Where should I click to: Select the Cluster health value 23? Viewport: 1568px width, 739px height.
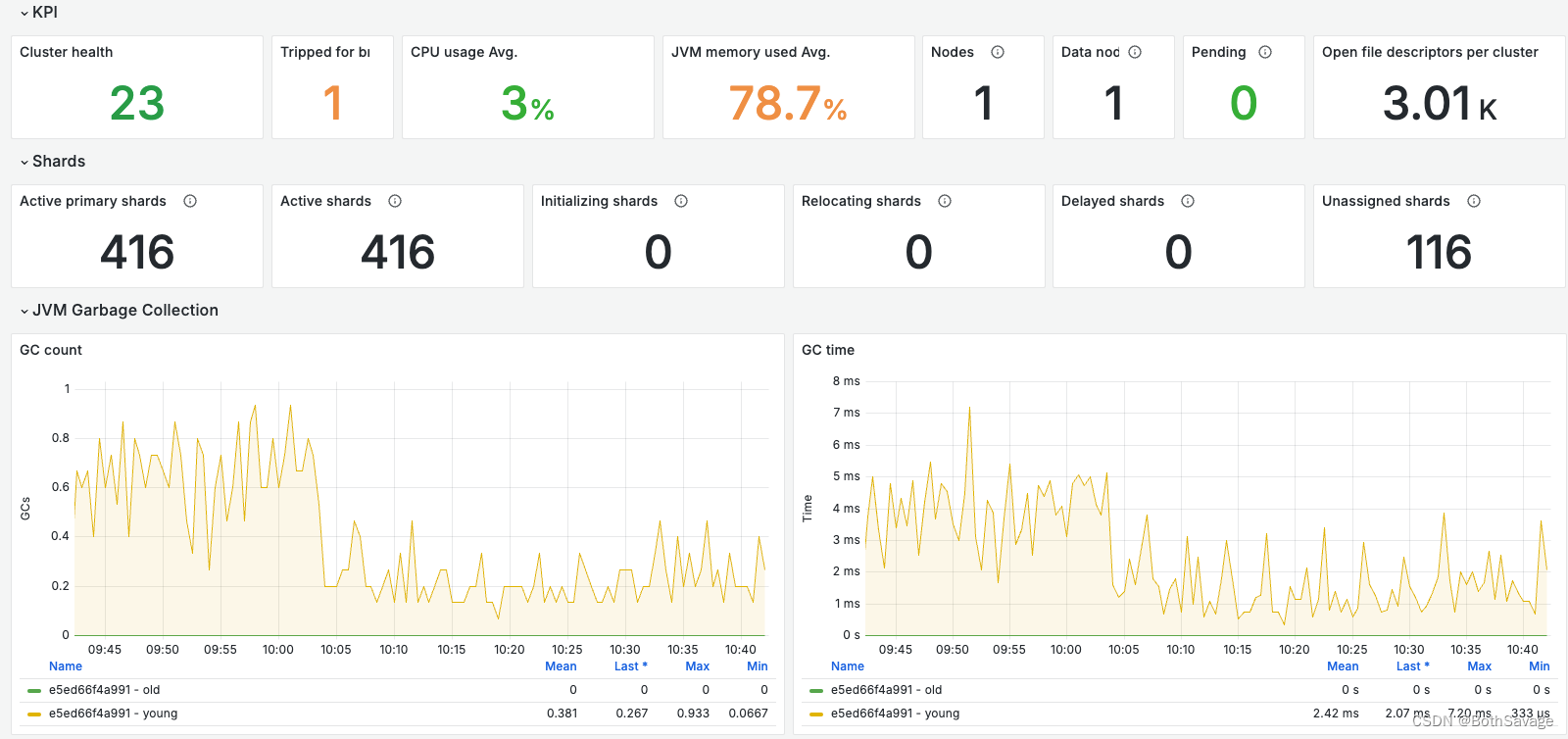coord(137,103)
